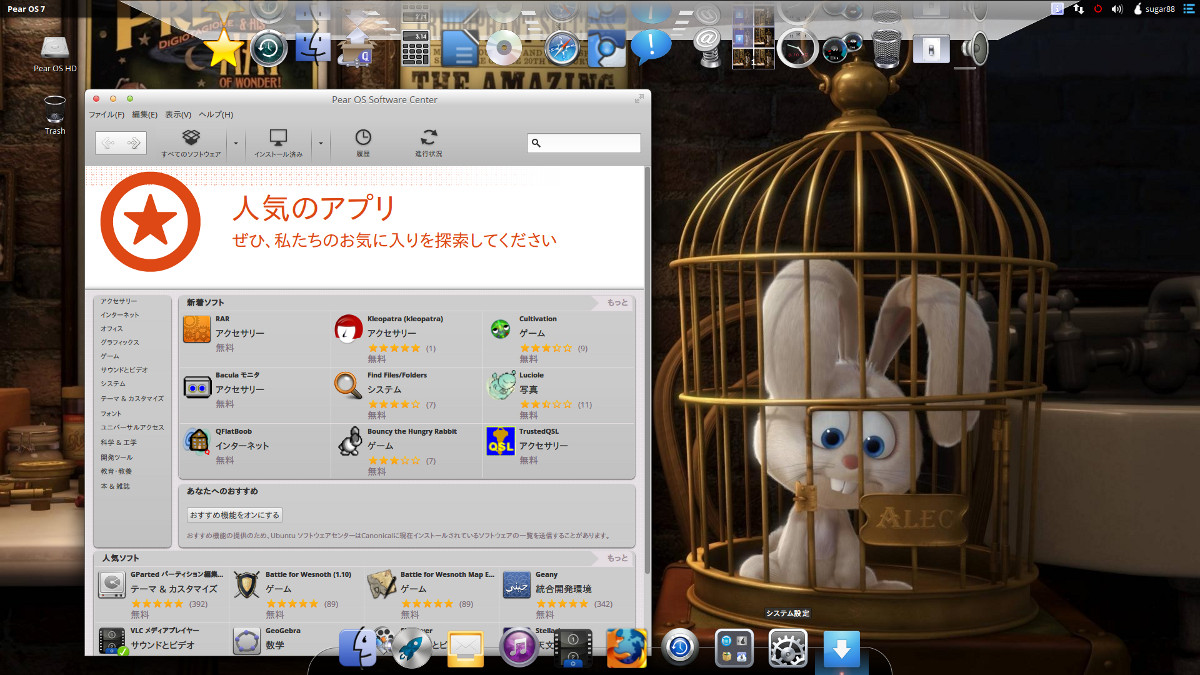The height and width of the screenshot is (675, 1200).
Task: Expand the All Software dropdown arrow
Action: pos(236,143)
